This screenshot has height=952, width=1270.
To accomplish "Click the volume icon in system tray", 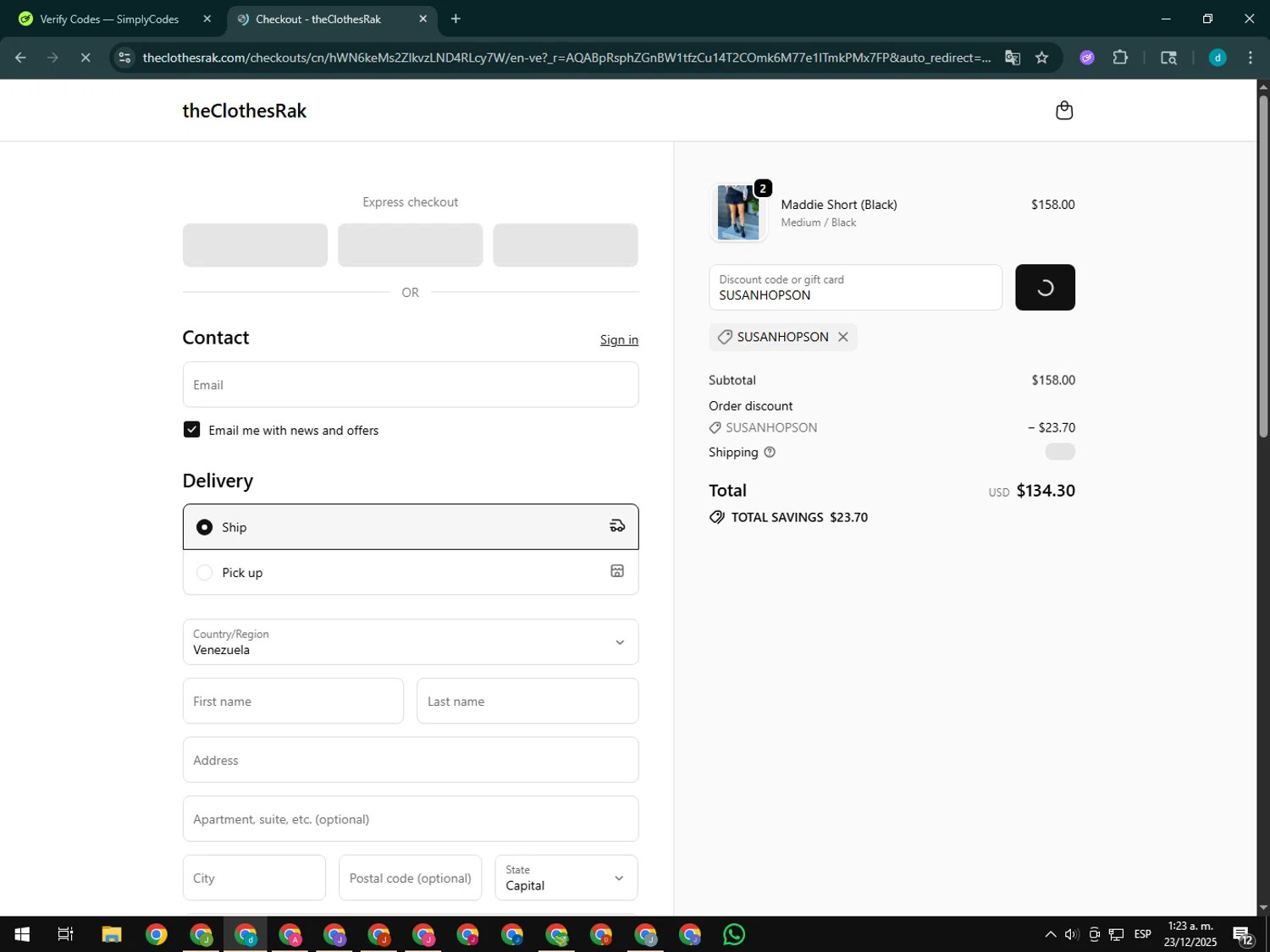I will tap(1072, 934).
